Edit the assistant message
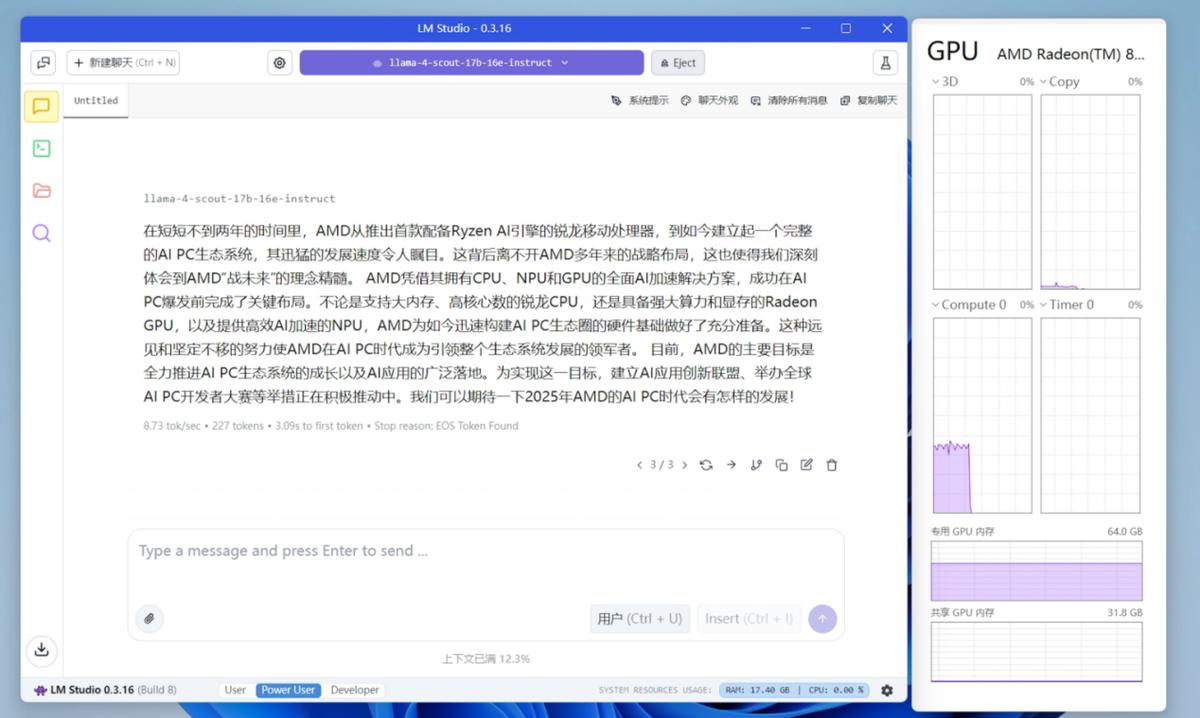 (806, 464)
